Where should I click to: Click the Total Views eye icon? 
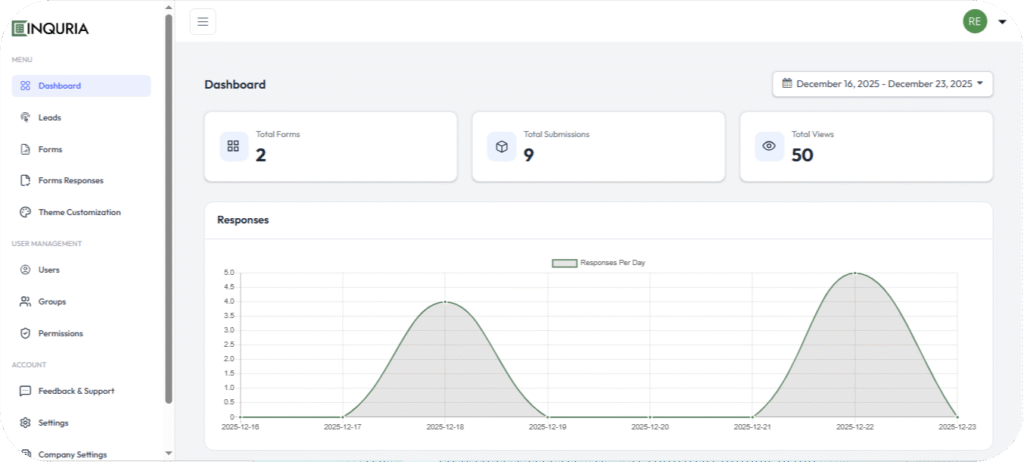(769, 146)
